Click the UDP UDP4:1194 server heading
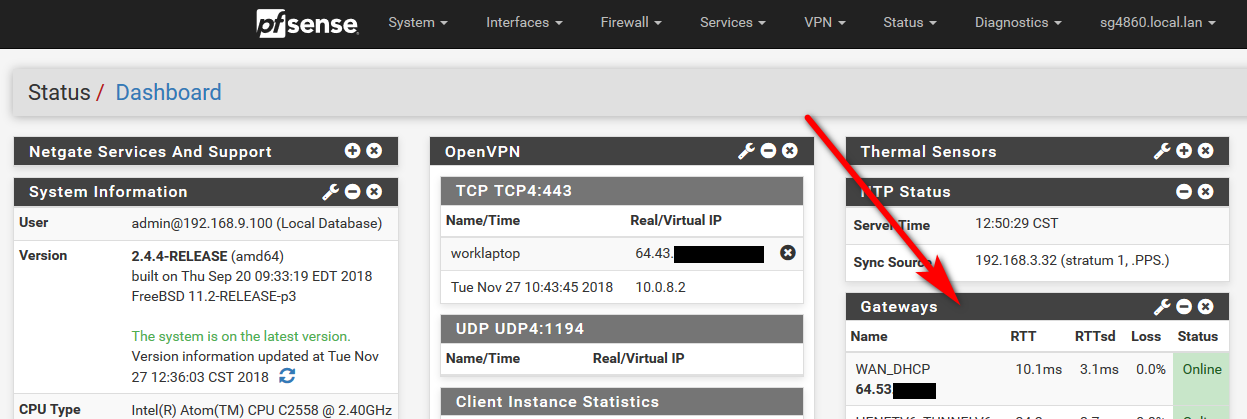Screen dimensions: 1247x419 [x=520, y=328]
